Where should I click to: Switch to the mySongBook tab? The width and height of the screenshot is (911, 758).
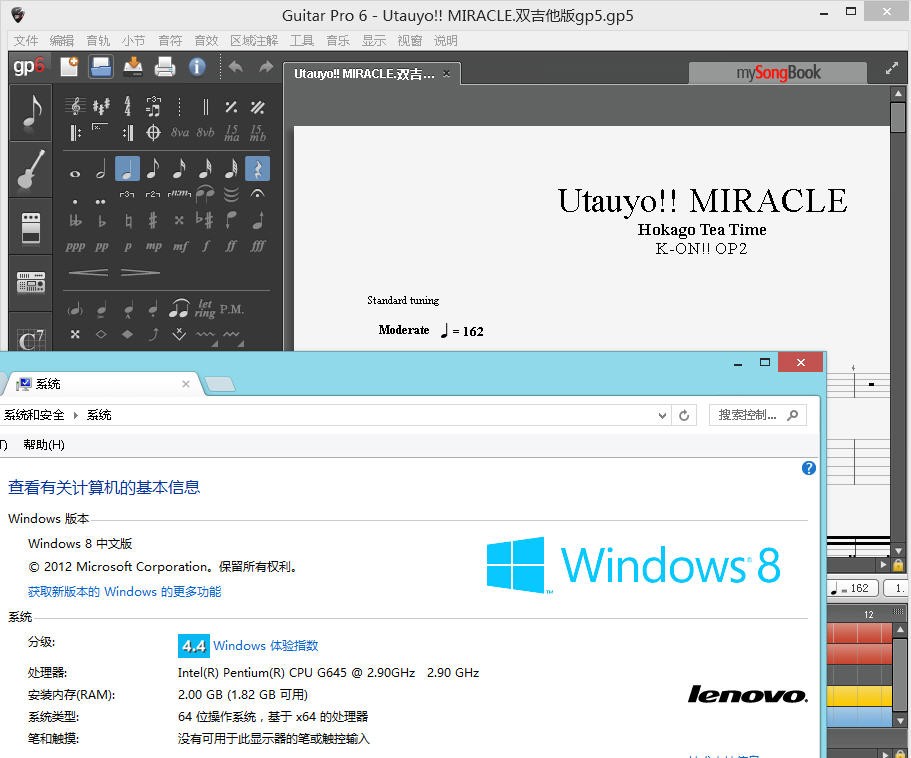click(778, 73)
